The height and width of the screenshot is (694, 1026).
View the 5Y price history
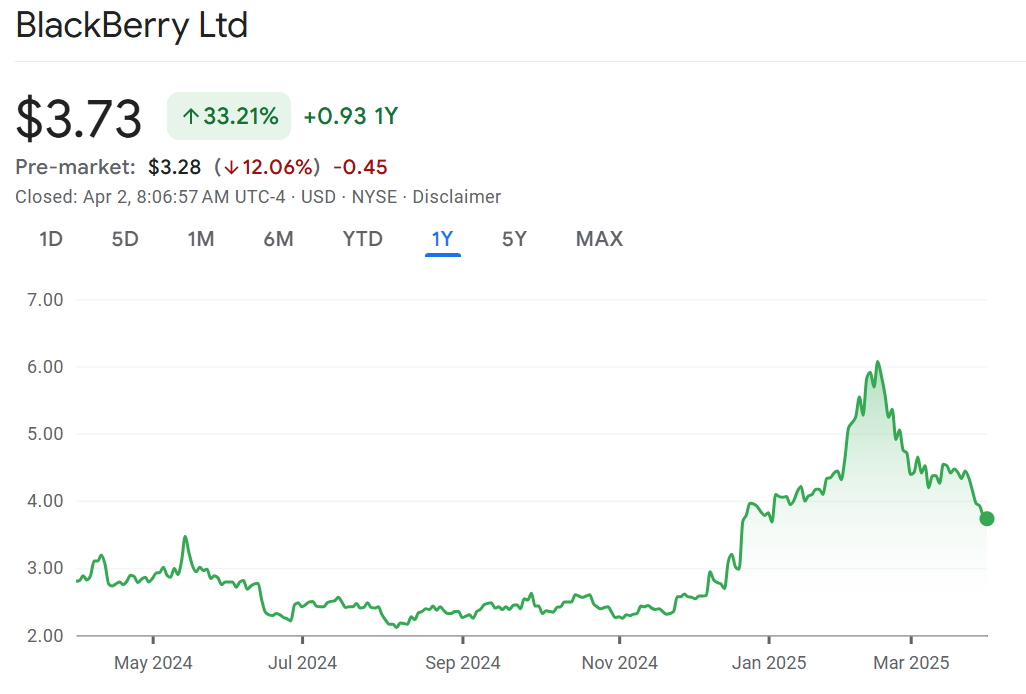coord(514,239)
